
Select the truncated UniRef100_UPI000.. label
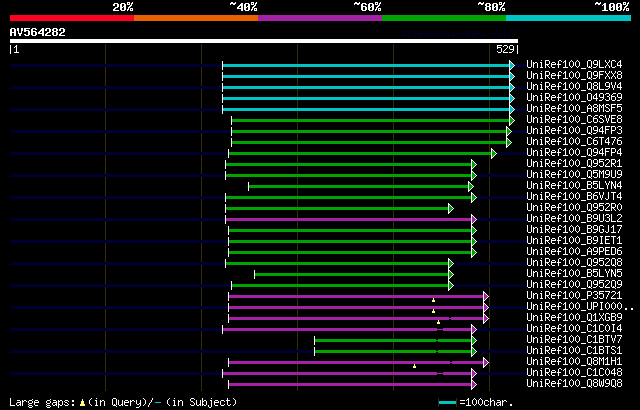580,306
